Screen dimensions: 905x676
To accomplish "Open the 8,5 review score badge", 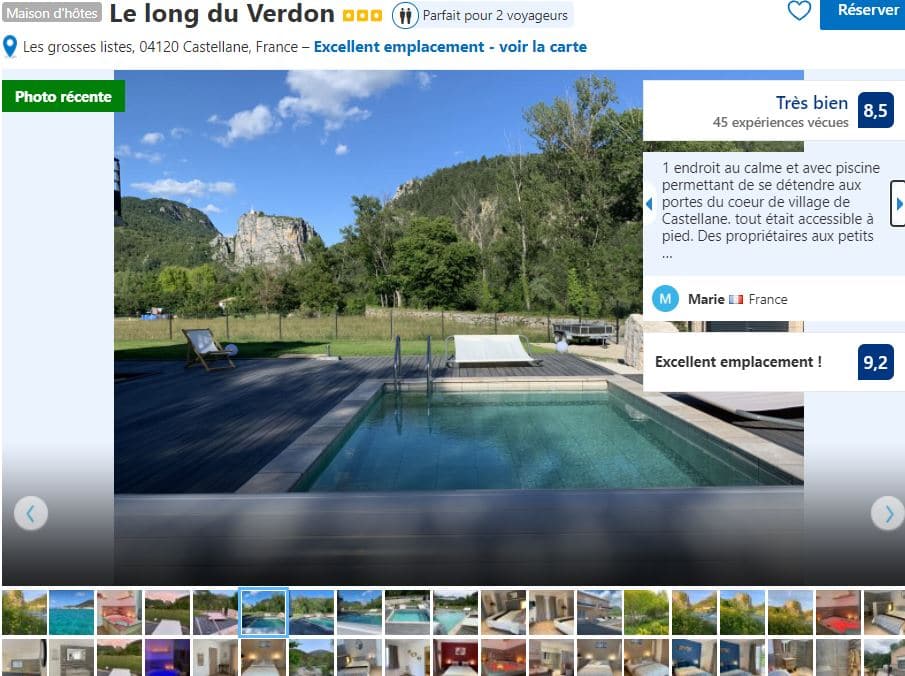I will coord(876,110).
